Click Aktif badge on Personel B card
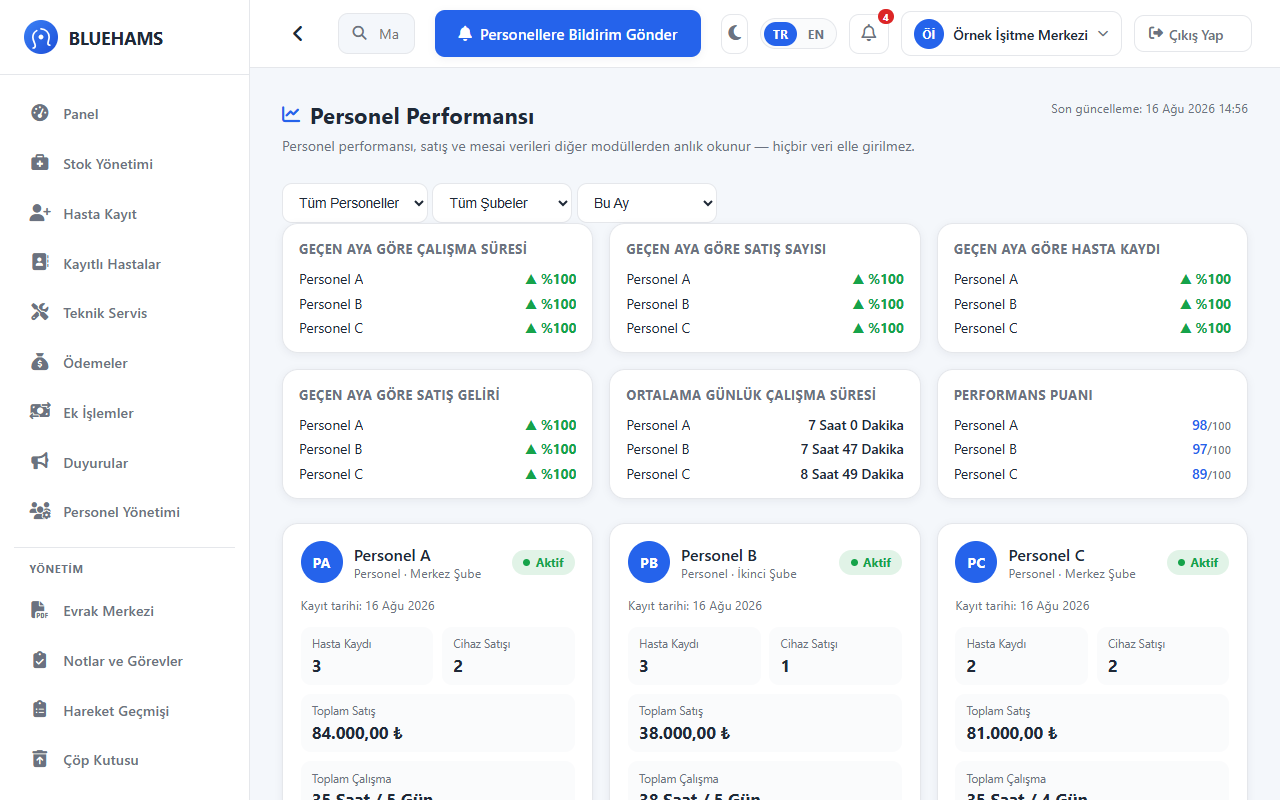Screen dimensions: 1280x800 870,563
